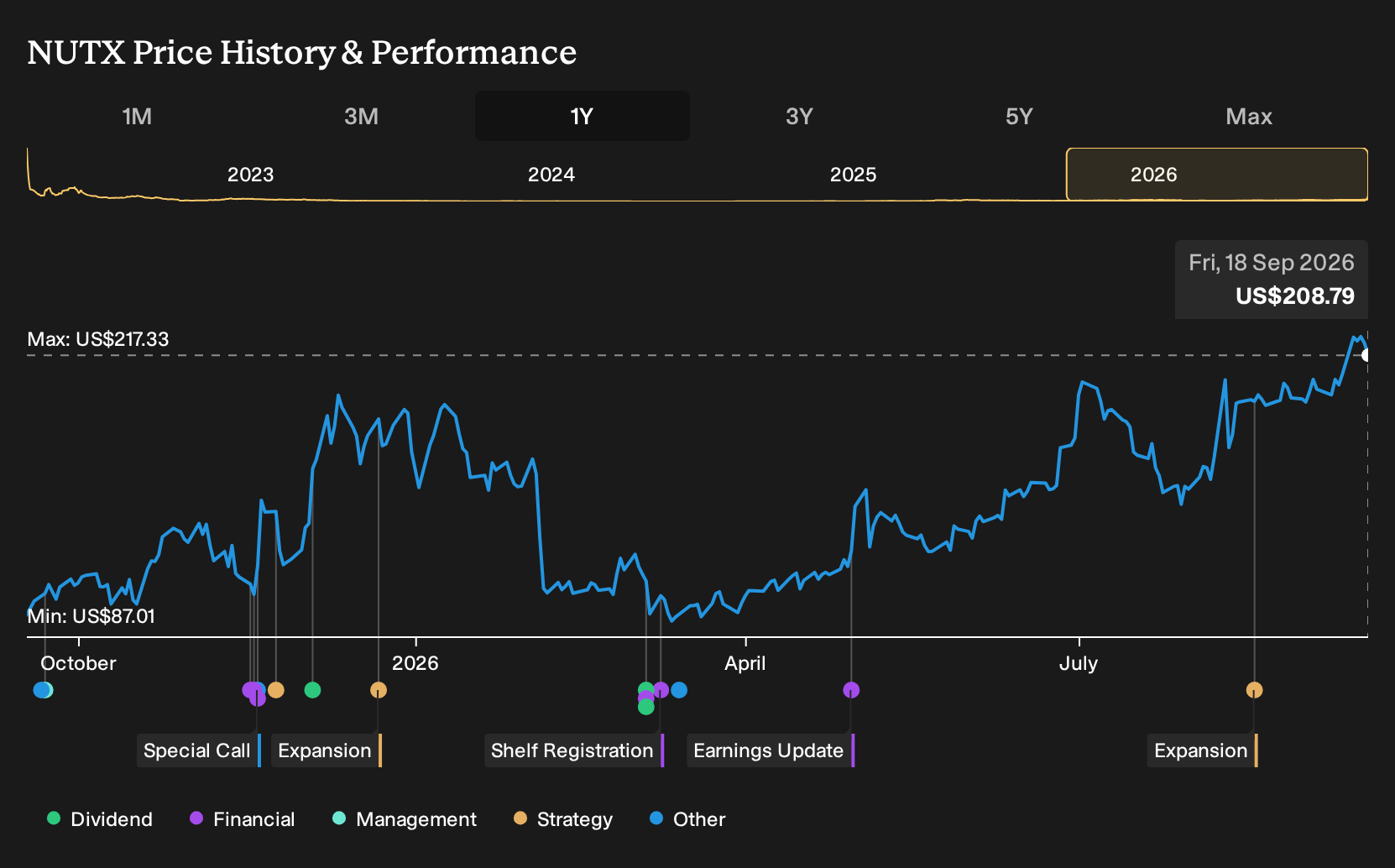Show Max price history range
The height and width of the screenshot is (868, 1395).
coord(1249,116)
